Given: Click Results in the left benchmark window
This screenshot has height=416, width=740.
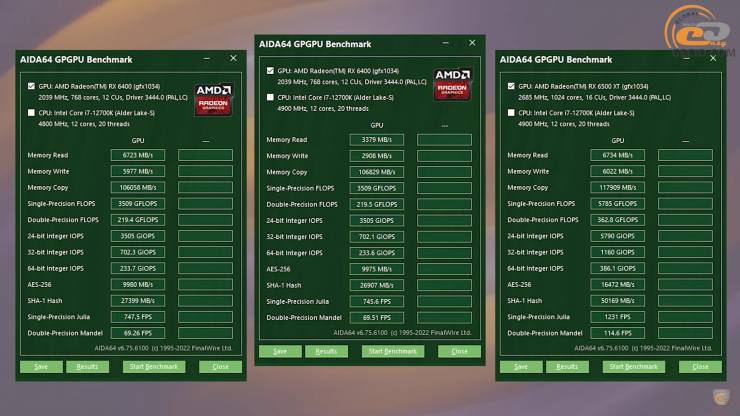Looking at the screenshot, I should [x=87, y=367].
